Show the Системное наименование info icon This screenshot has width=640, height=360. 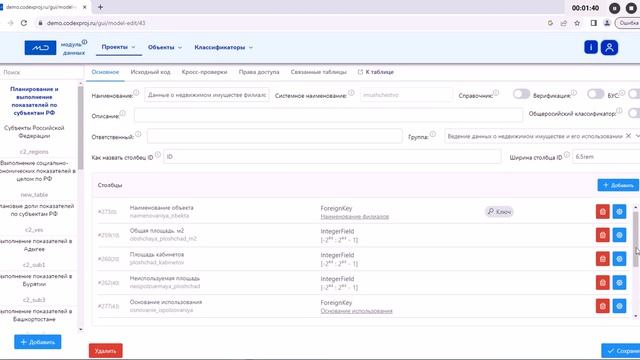[x=351, y=93]
